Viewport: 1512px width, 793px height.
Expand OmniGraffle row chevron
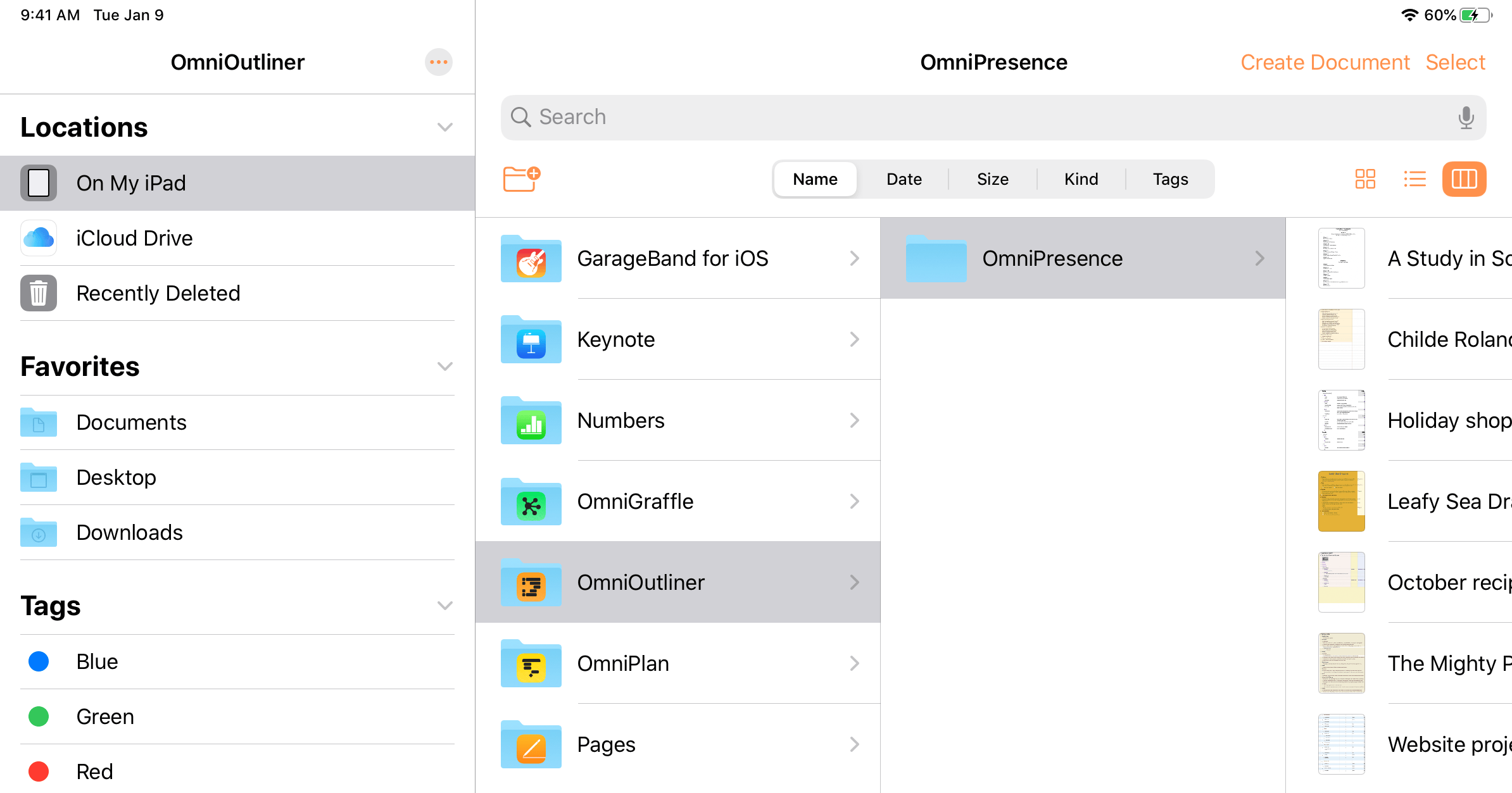click(854, 501)
